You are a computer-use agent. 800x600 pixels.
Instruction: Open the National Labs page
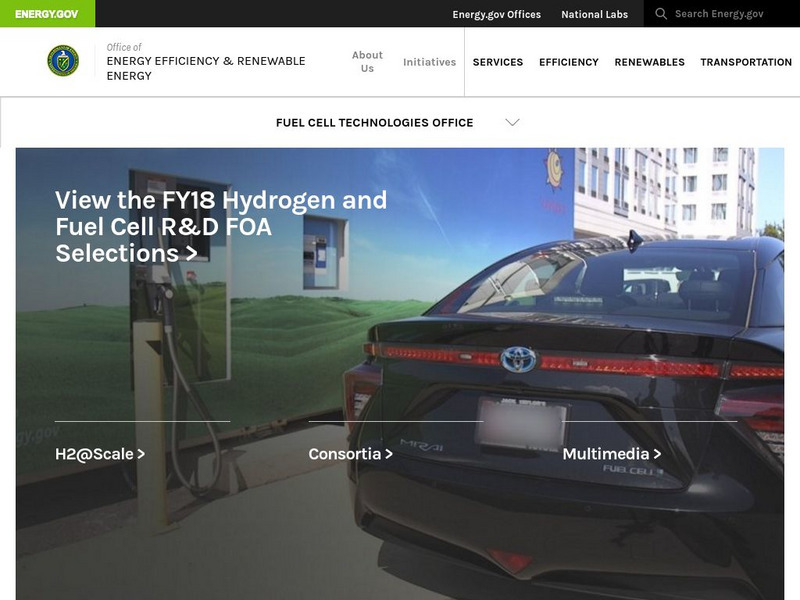tap(595, 14)
